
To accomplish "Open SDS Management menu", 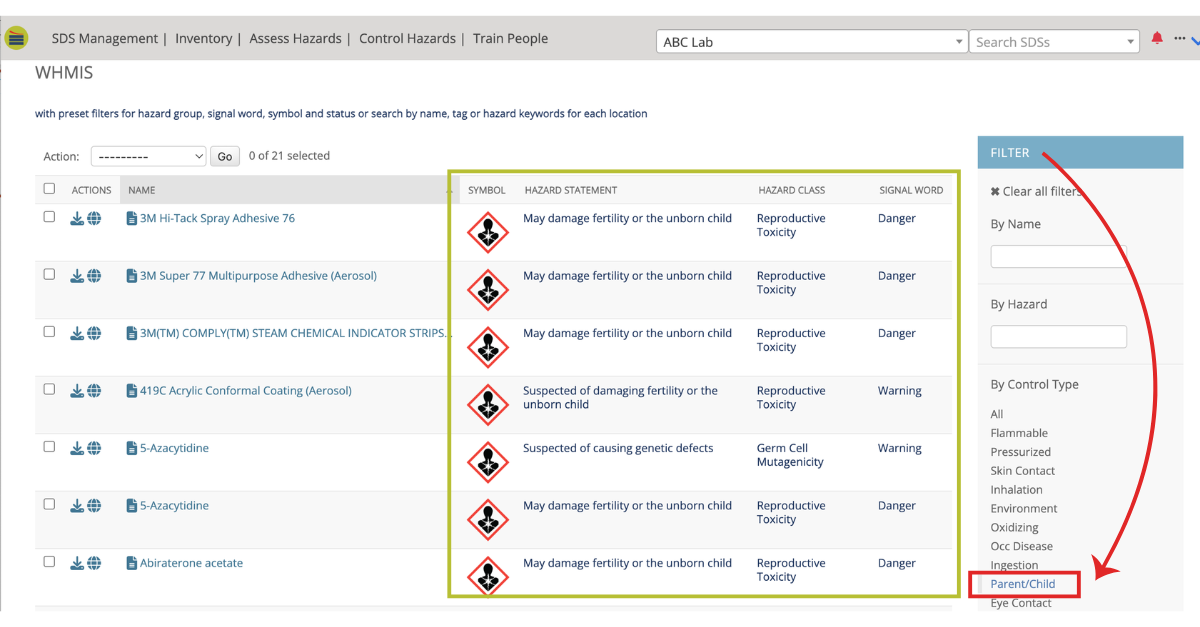I will click(105, 38).
